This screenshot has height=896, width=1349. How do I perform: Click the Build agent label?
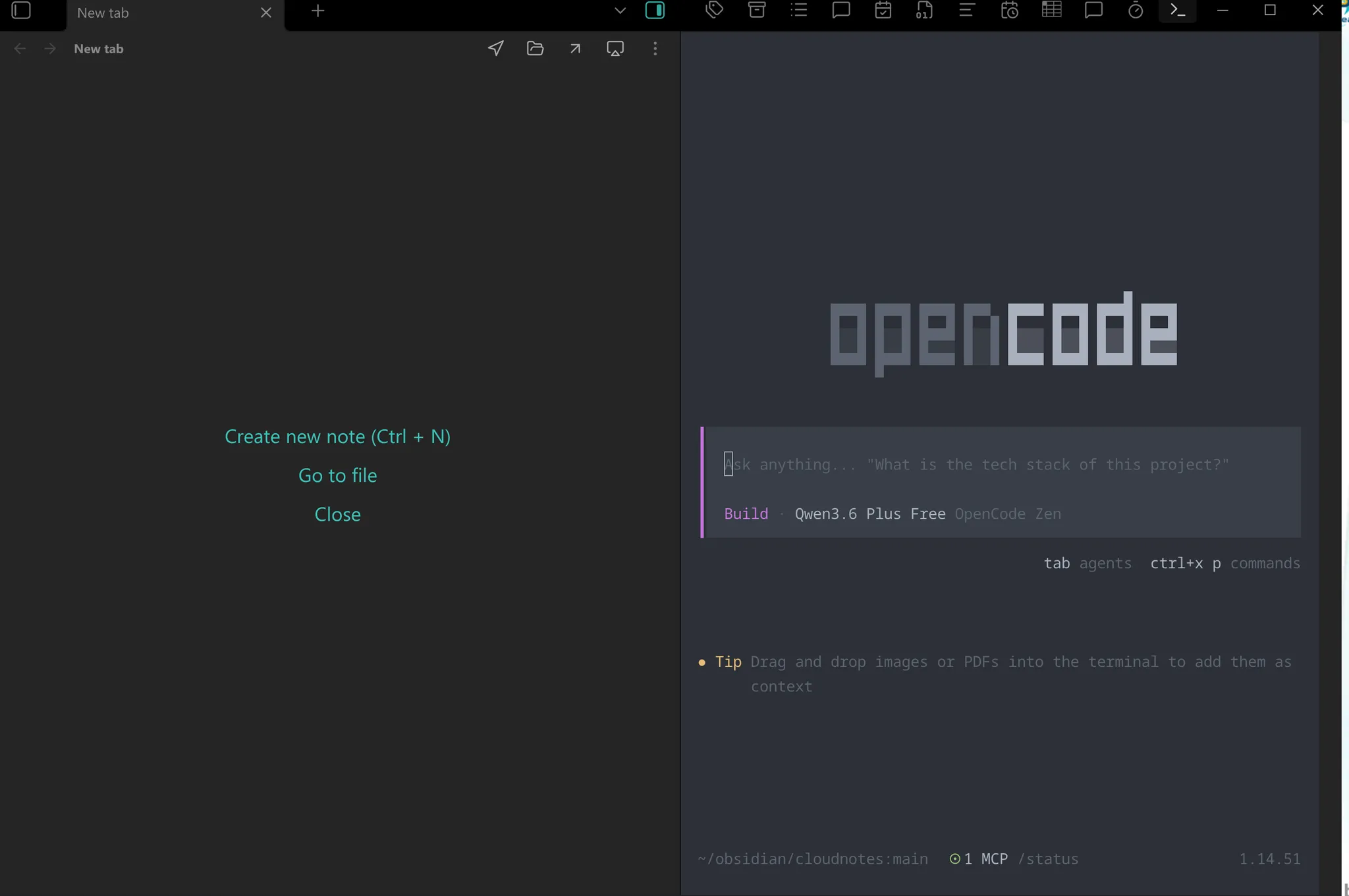pos(746,514)
